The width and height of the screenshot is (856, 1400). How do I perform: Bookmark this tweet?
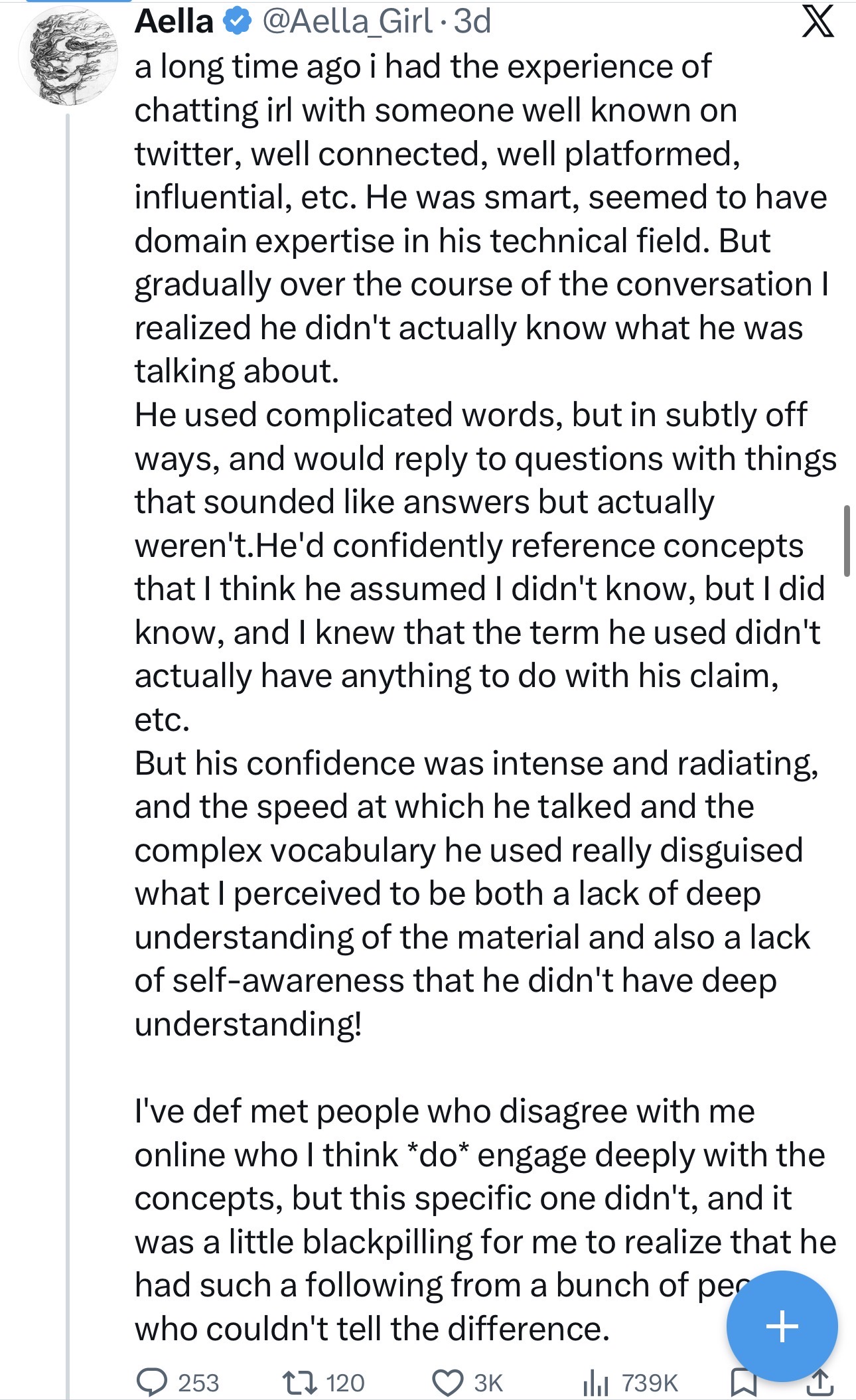point(743,1383)
